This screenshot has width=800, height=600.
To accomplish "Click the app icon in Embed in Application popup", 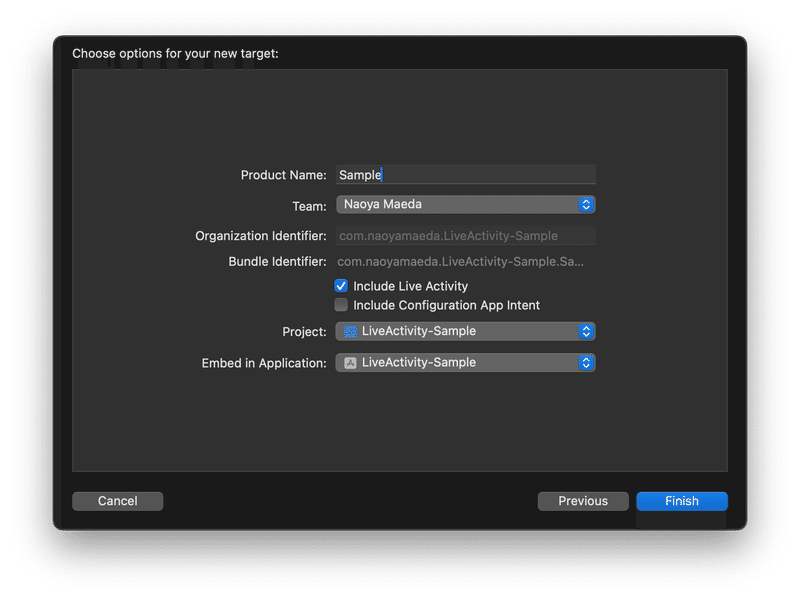I will click(350, 362).
